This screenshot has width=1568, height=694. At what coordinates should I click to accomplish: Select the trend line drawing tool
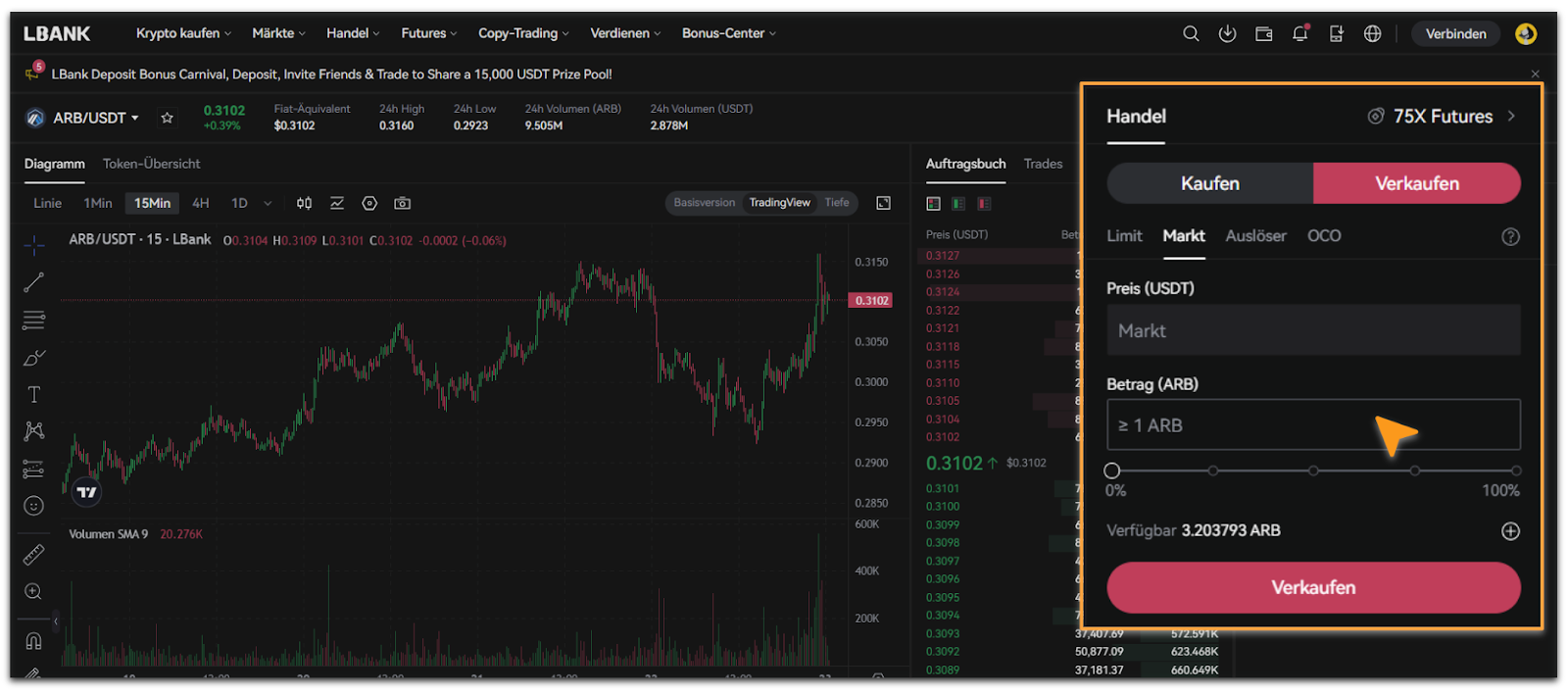click(34, 282)
